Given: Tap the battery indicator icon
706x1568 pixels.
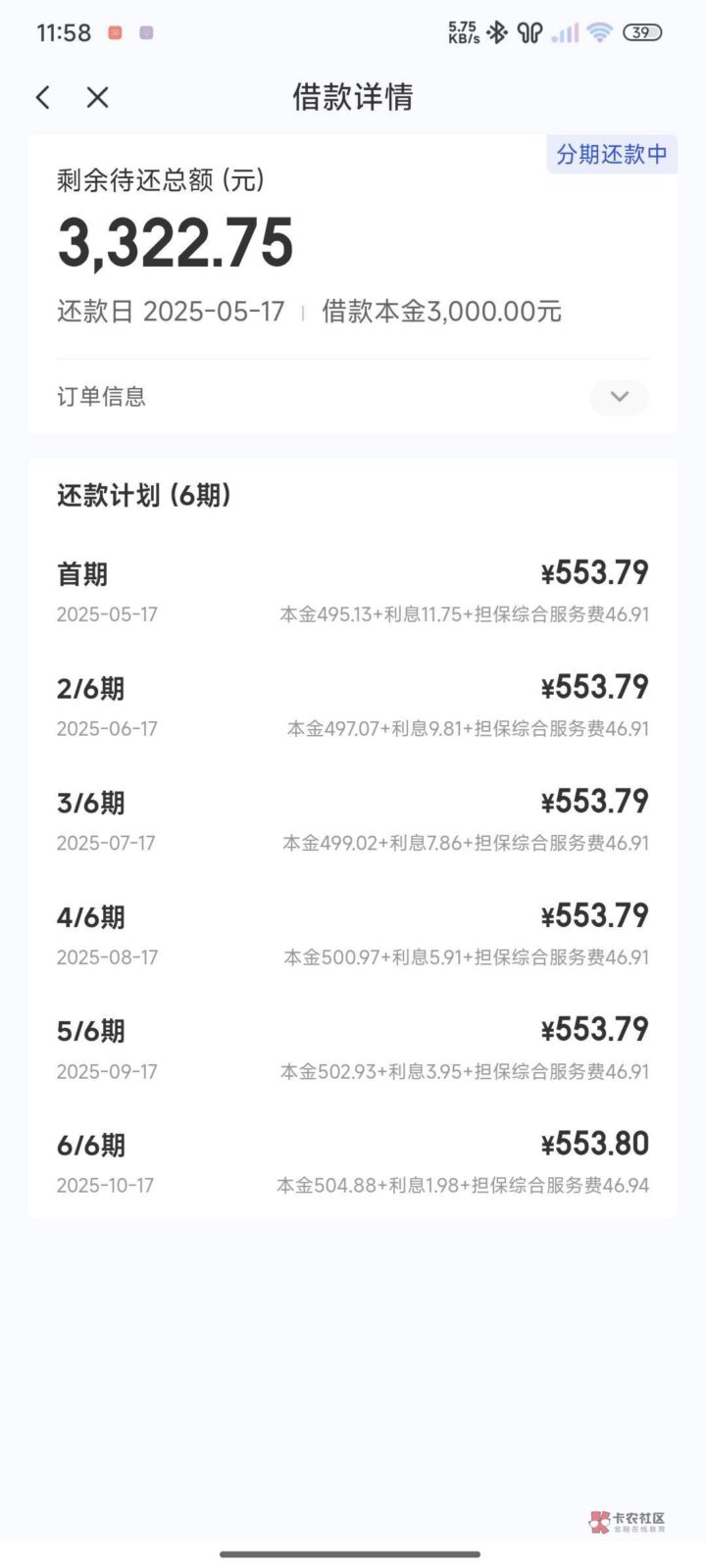Looking at the screenshot, I should pyautogui.click(x=642, y=32).
